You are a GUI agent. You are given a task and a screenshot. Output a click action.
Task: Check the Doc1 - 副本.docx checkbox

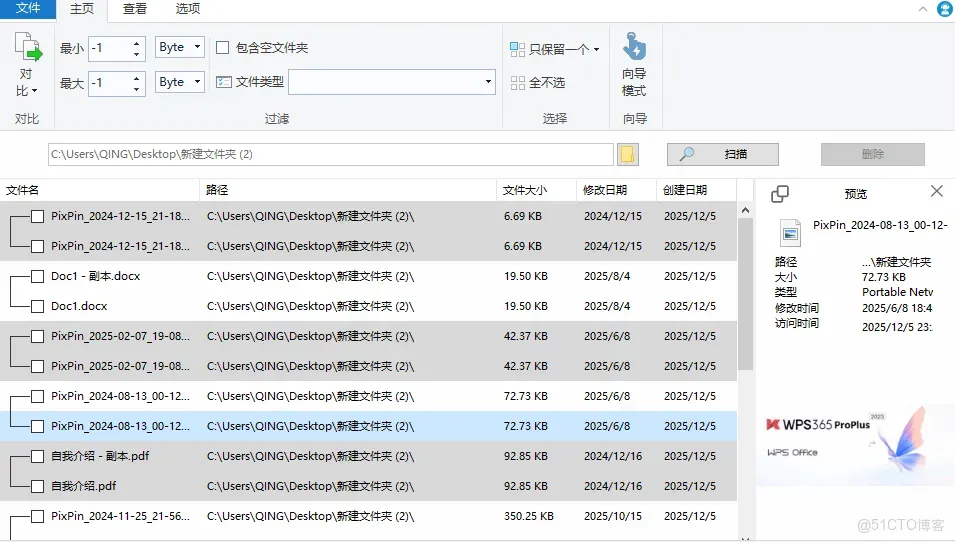(x=37, y=276)
